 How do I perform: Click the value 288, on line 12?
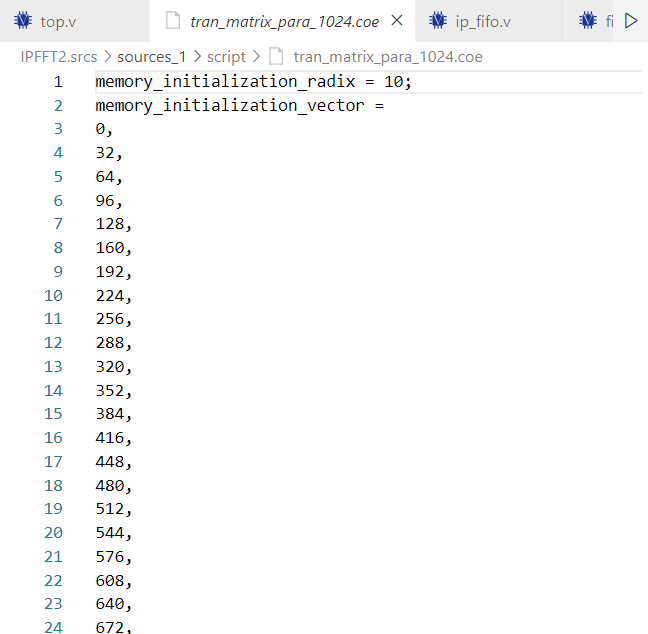pyautogui.click(x=114, y=343)
